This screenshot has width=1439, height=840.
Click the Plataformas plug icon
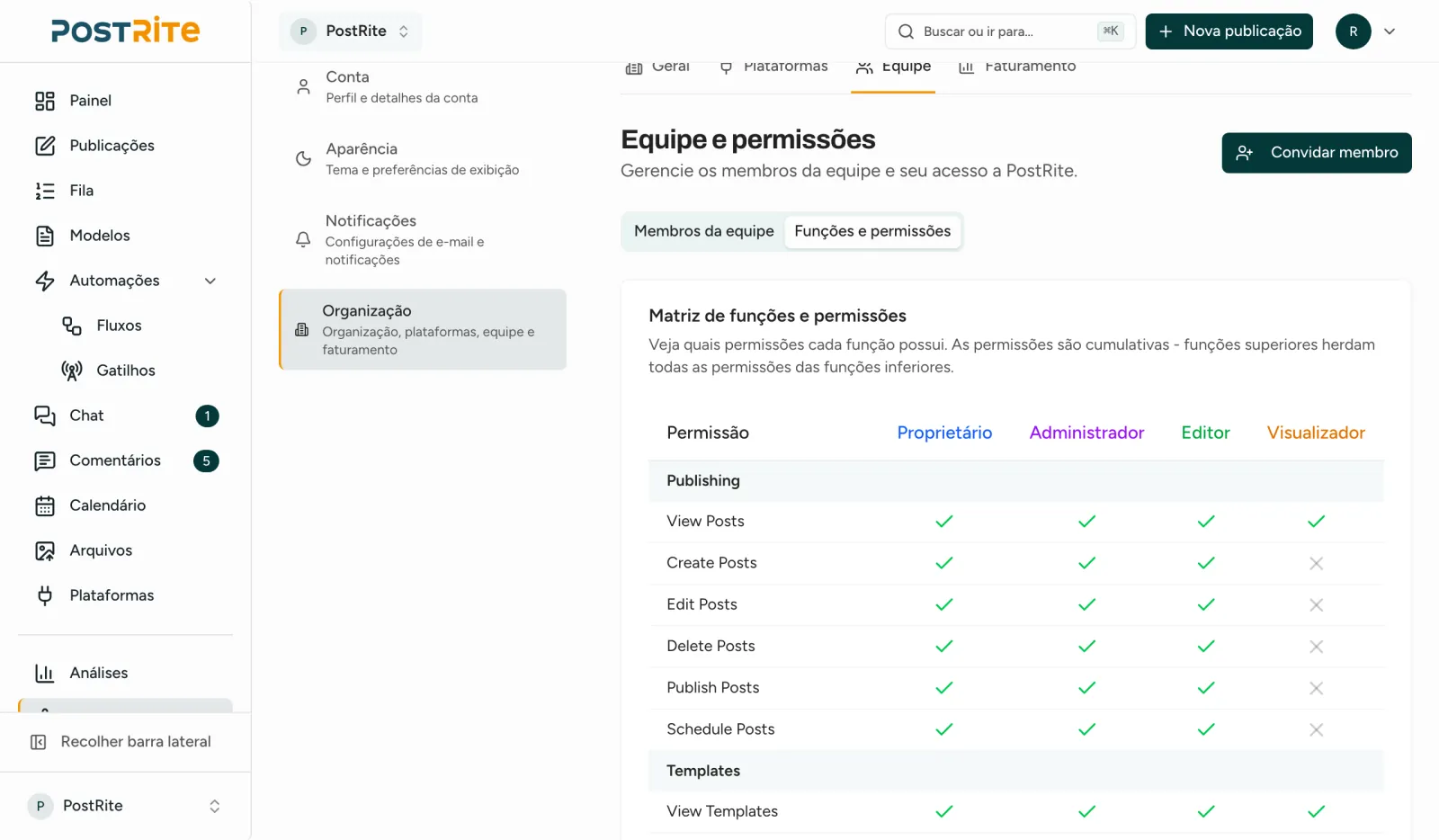[45, 595]
